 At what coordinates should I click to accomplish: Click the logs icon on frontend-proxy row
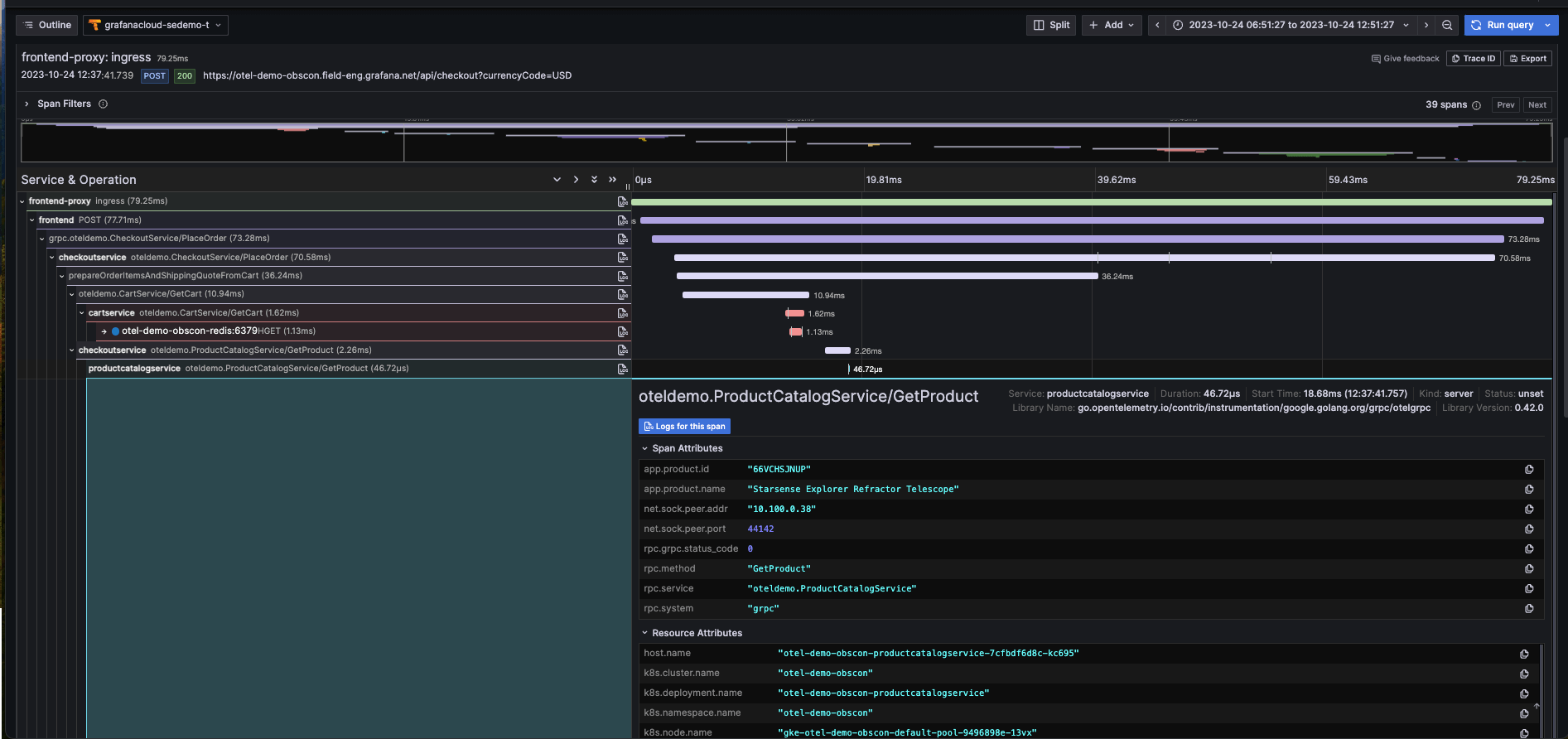pos(622,201)
